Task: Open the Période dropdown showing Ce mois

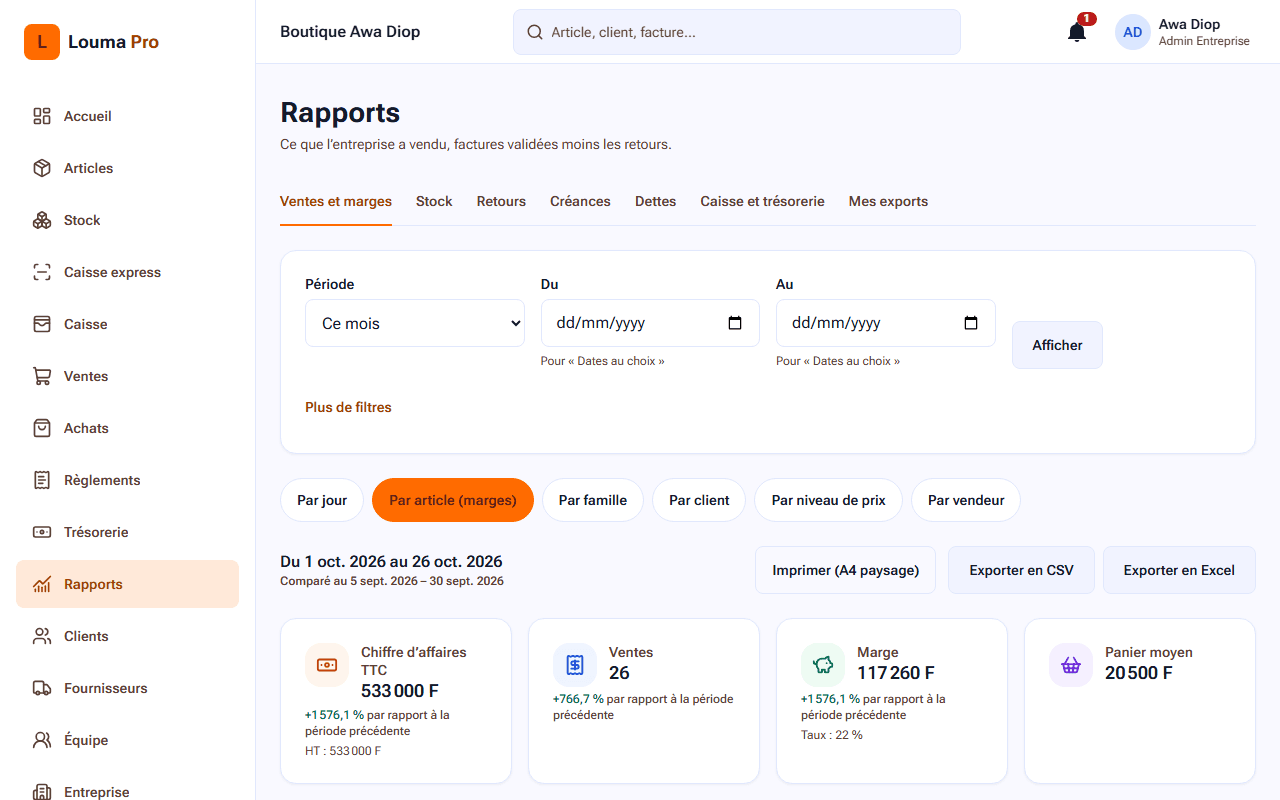Action: click(415, 323)
